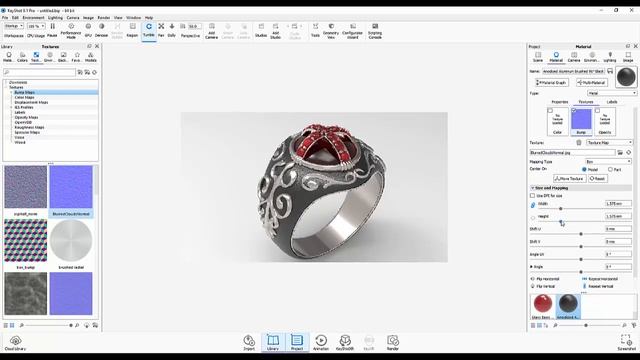The height and width of the screenshot is (360, 640).
Task: Open the Render menu
Action: [x=104, y=18]
